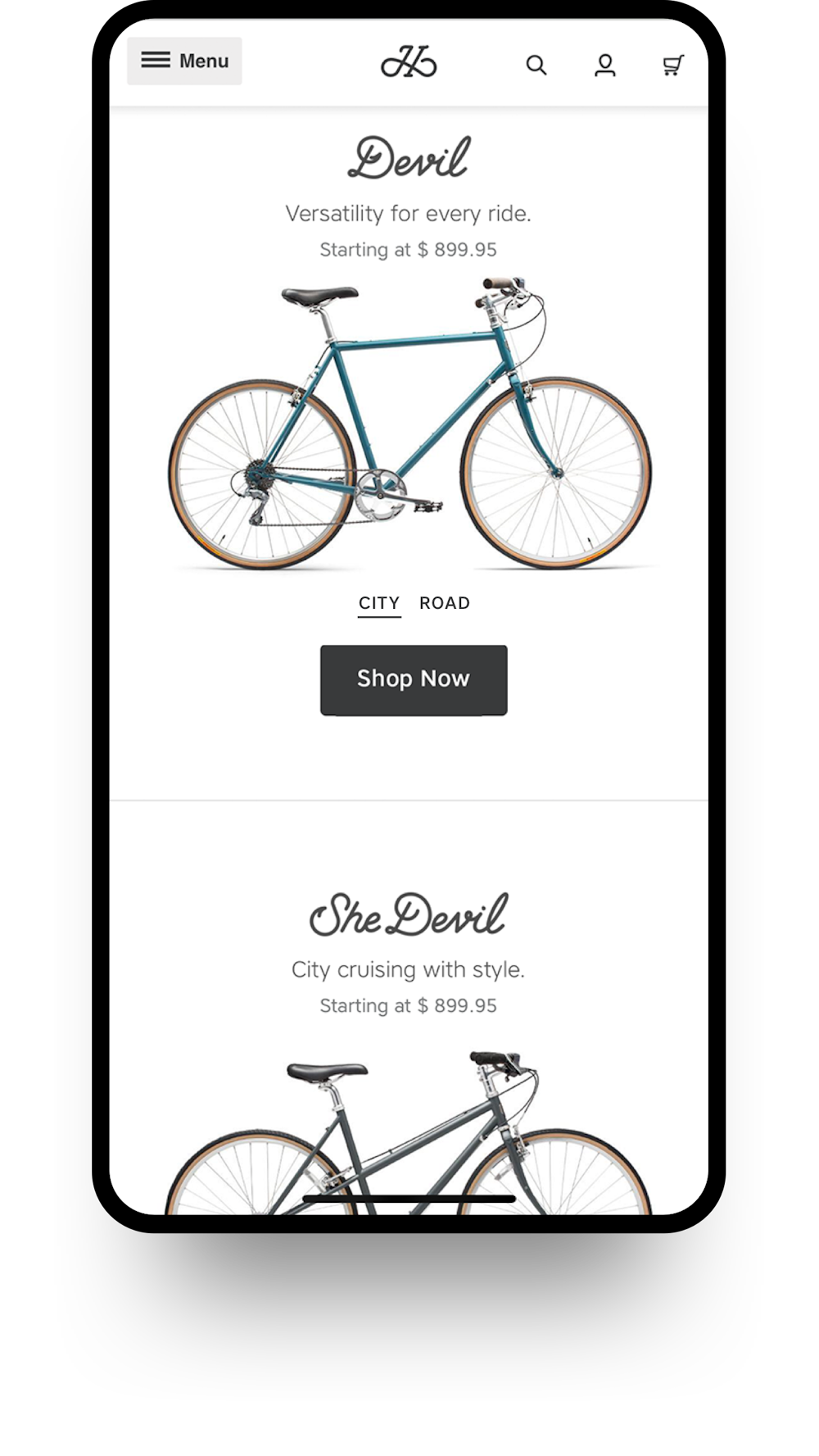Open the shopping cart icon
The height and width of the screenshot is (1456, 819).
673,65
